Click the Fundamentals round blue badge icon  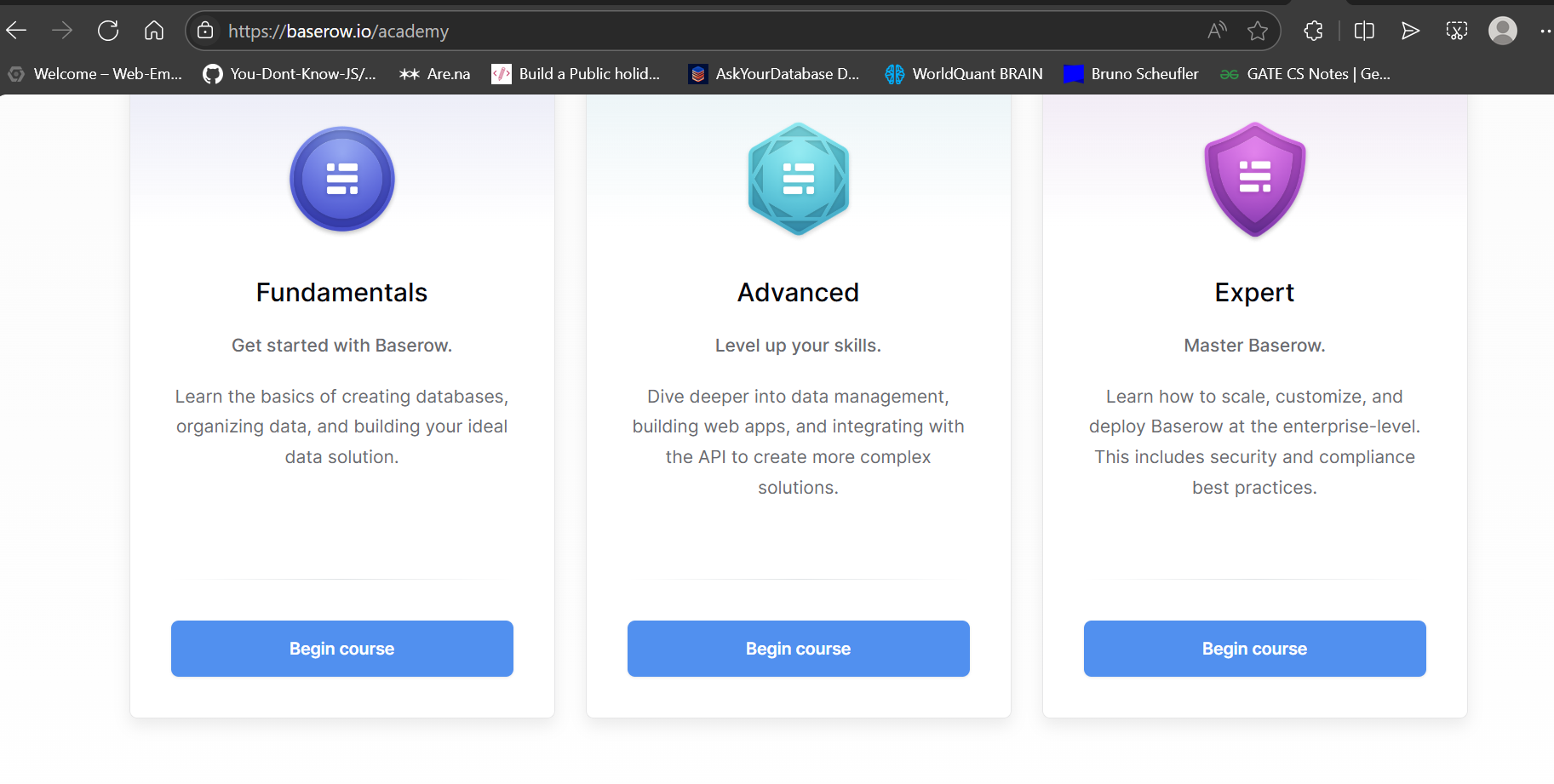point(342,179)
